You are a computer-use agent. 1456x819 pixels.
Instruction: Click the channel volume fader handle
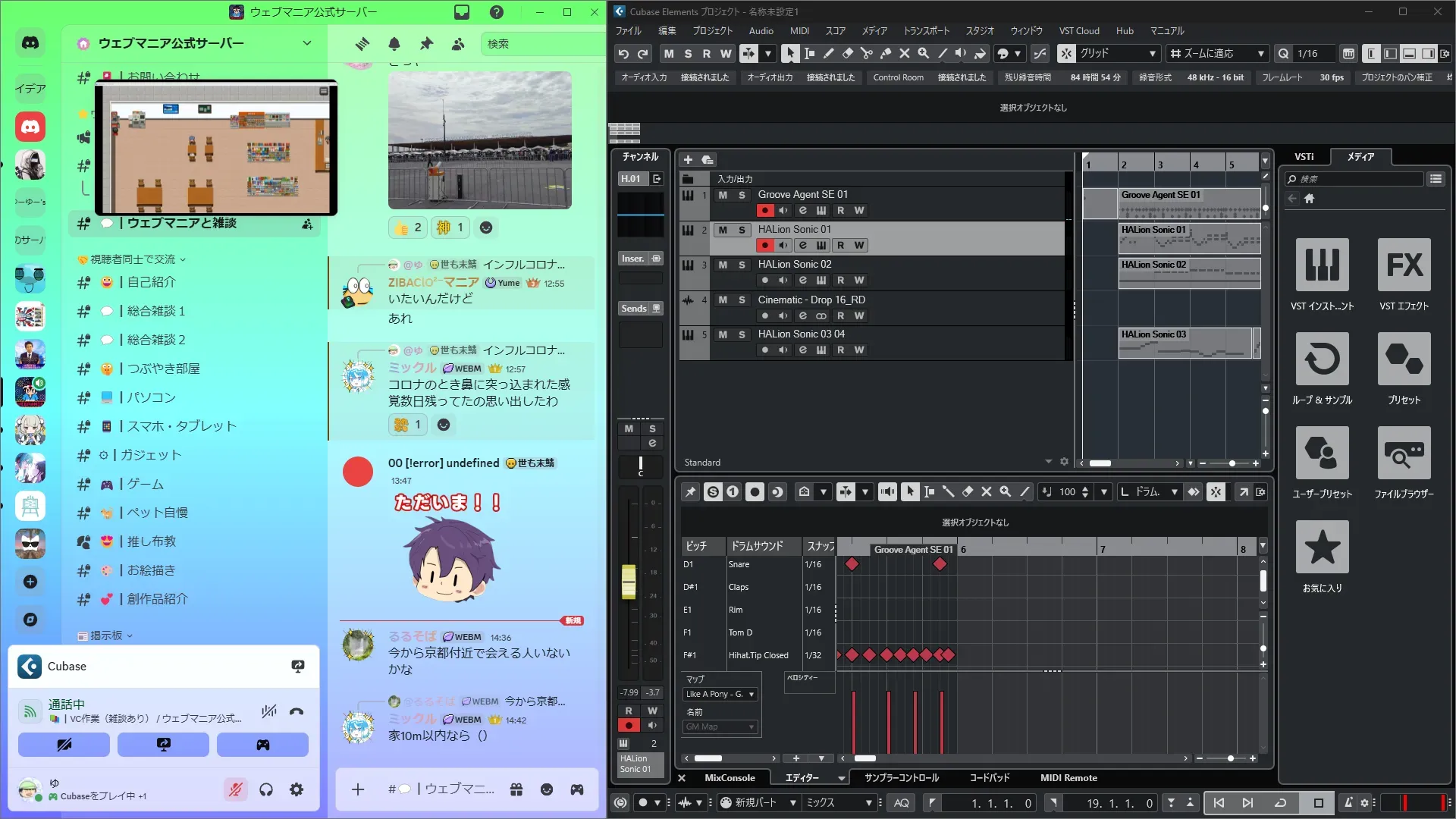pyautogui.click(x=629, y=582)
